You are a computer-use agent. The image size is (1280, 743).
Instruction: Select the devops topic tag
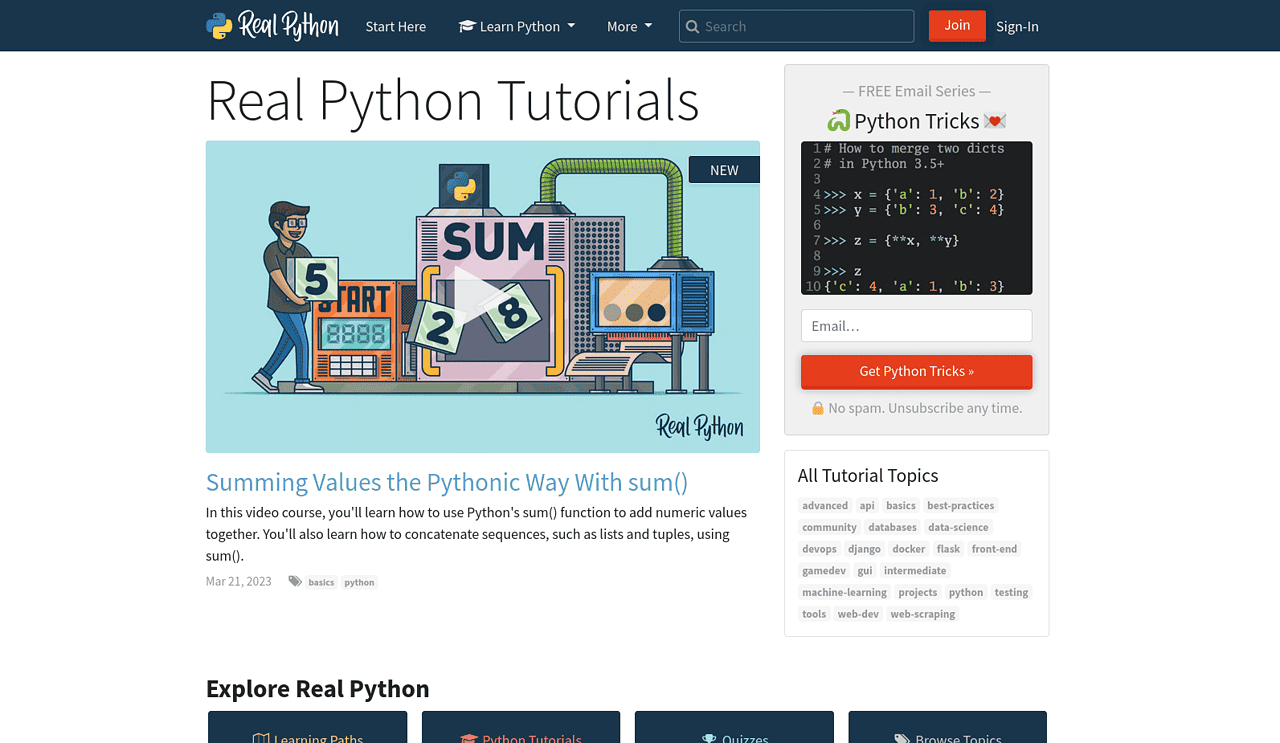point(819,549)
